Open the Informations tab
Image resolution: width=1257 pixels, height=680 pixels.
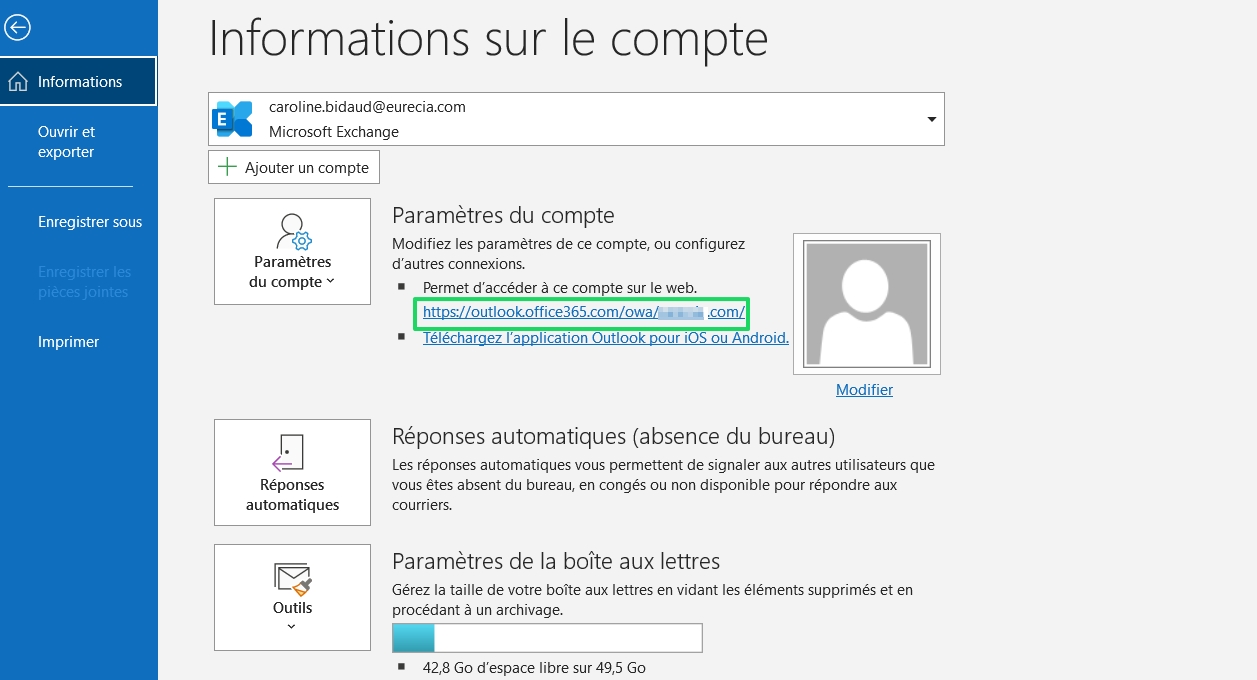(80, 82)
